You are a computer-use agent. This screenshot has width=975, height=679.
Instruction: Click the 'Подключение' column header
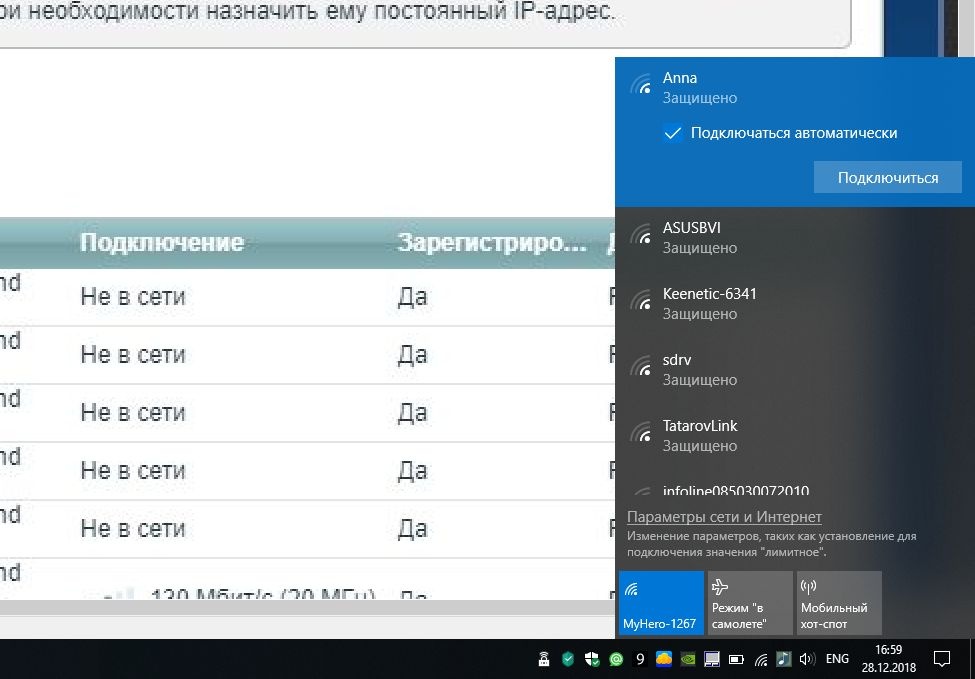point(162,243)
